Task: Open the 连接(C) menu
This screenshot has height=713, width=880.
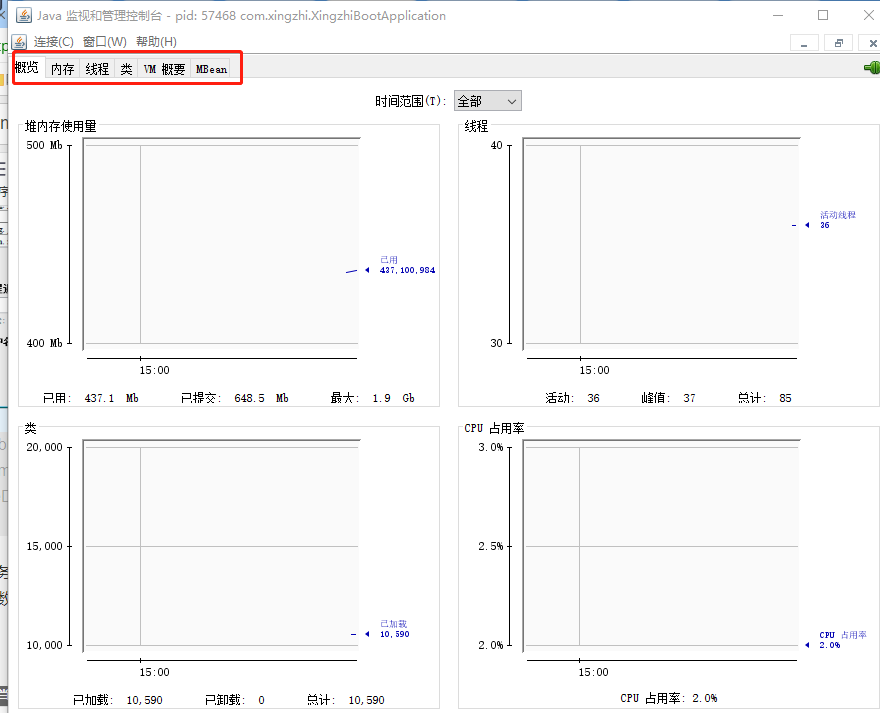Action: click(x=53, y=42)
